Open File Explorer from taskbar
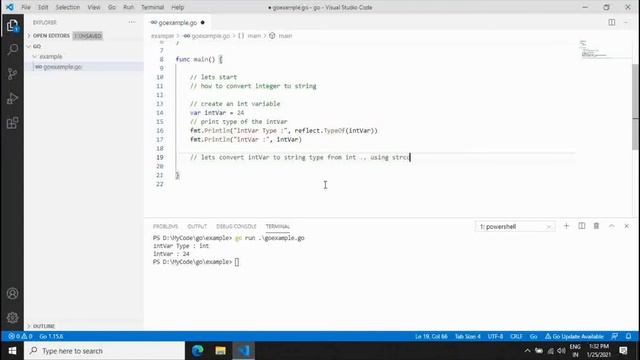Viewport: 640px width, 360px height. tap(220, 351)
